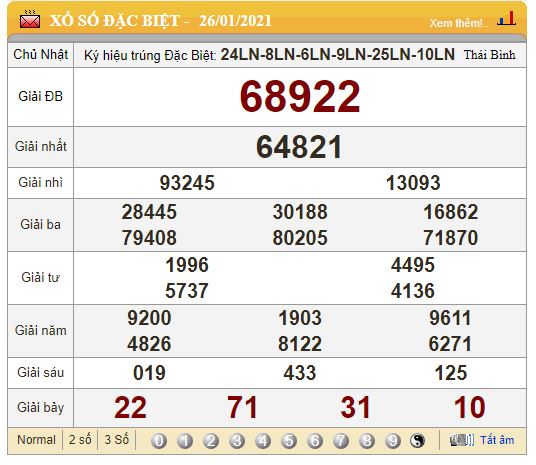The height and width of the screenshot is (465, 536).
Task: Select digit 0 filter ball
Action: coord(159,441)
